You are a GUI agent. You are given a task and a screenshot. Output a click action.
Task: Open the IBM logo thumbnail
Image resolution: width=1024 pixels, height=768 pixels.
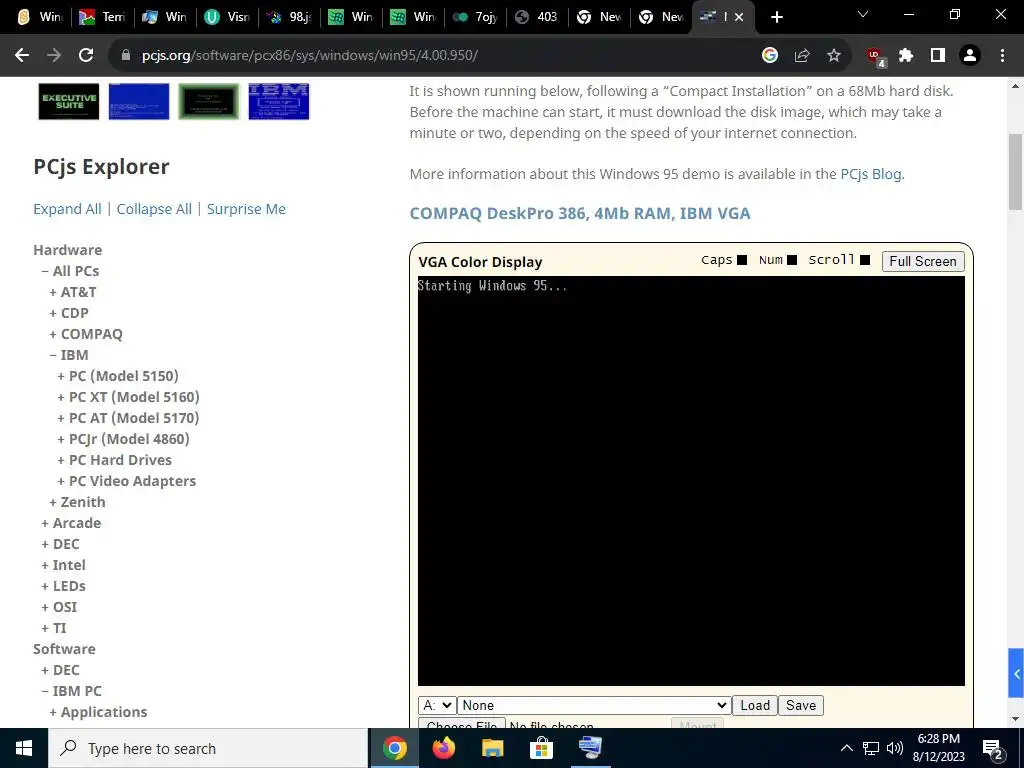(279, 101)
